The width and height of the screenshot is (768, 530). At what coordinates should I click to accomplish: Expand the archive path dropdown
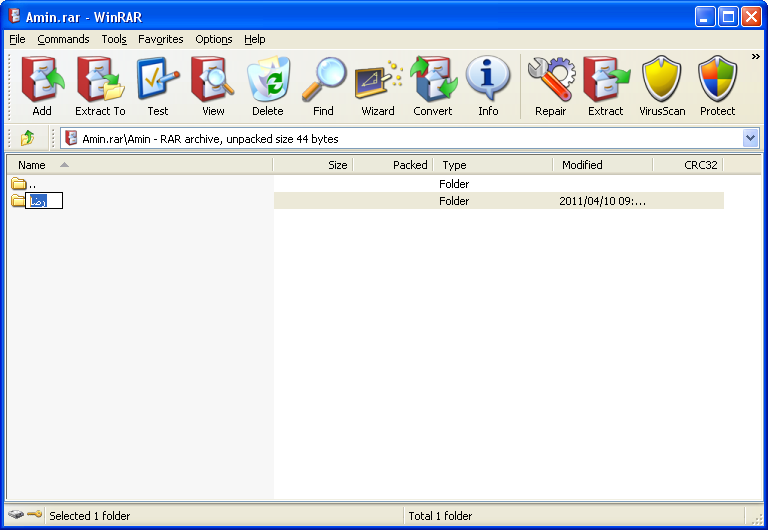coord(750,138)
